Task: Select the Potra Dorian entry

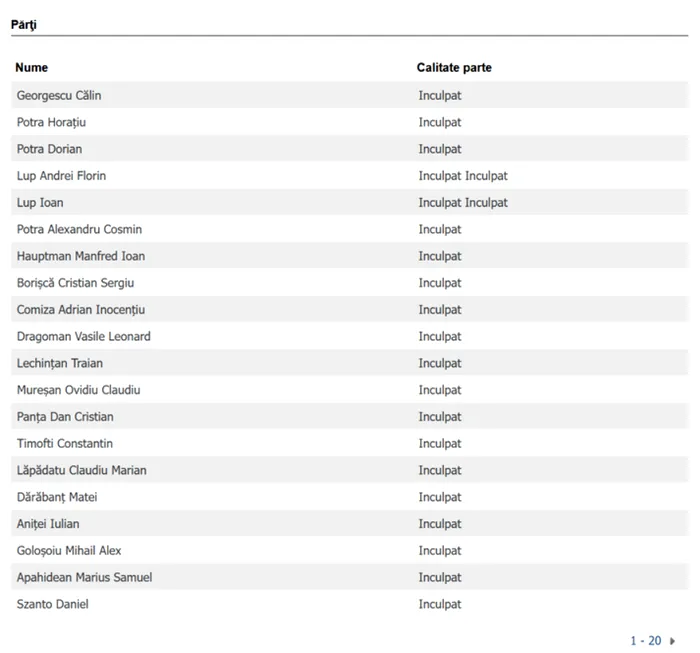Action: click(49, 150)
